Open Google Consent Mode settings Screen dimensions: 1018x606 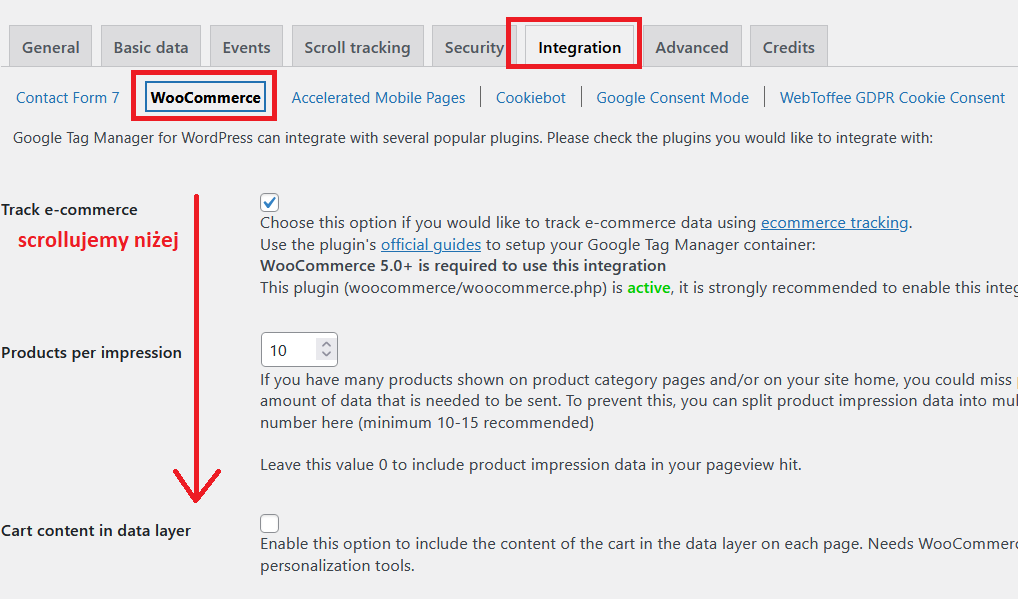point(672,97)
